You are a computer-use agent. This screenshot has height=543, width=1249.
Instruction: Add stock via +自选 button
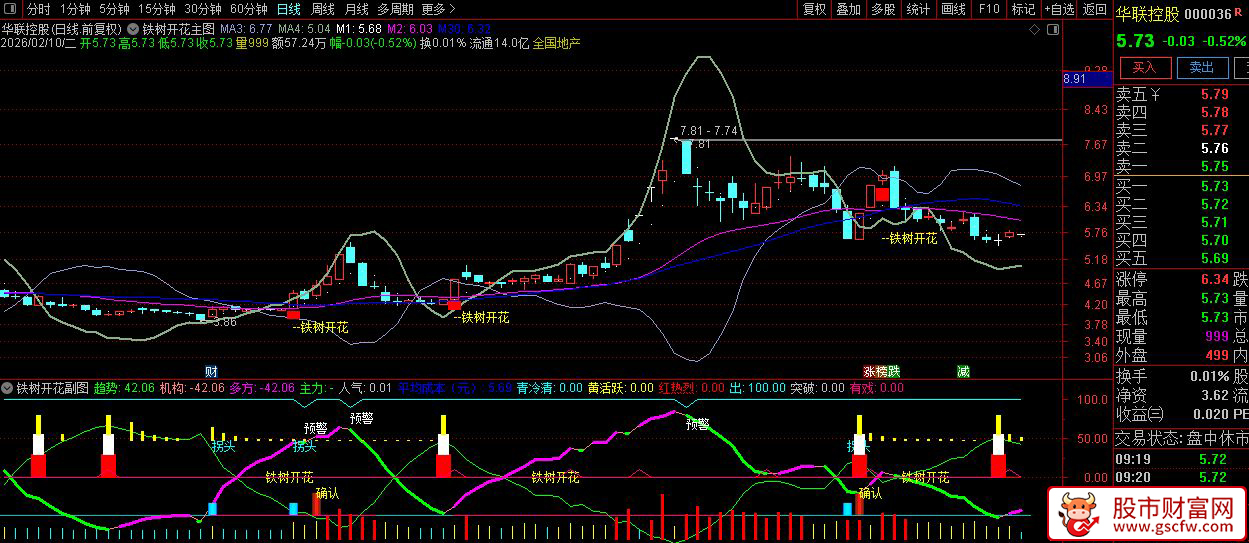pos(1060,9)
